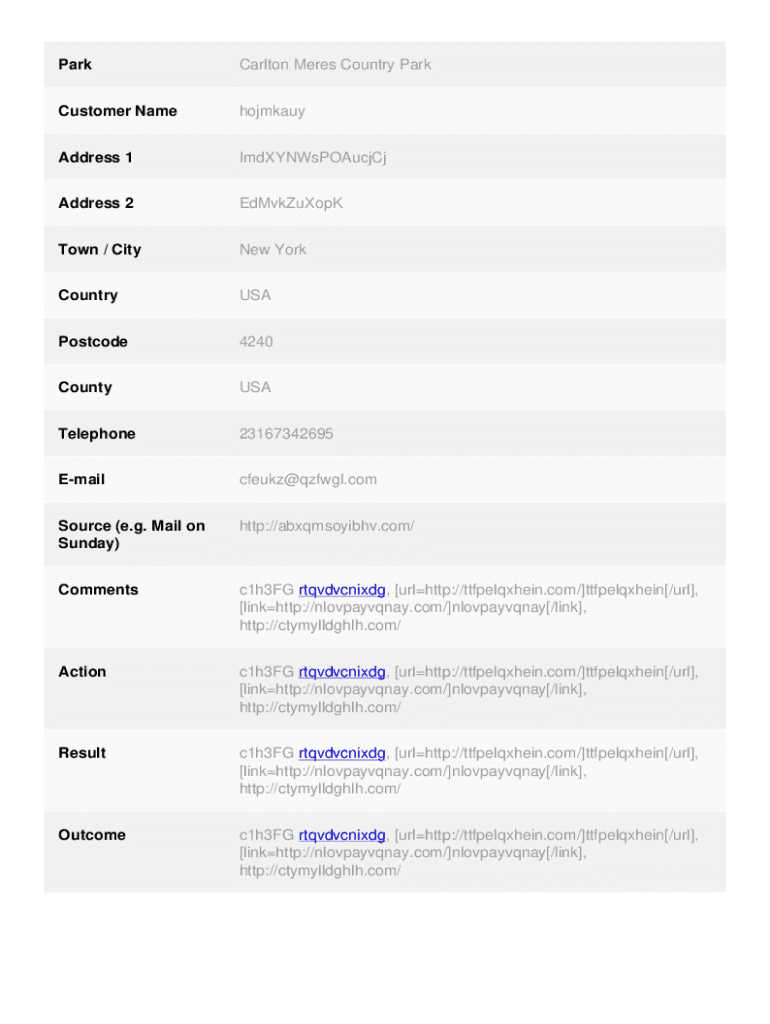Click the Carlton Meres Country Park value
Screen dimensions: 770x1024
point(335,65)
